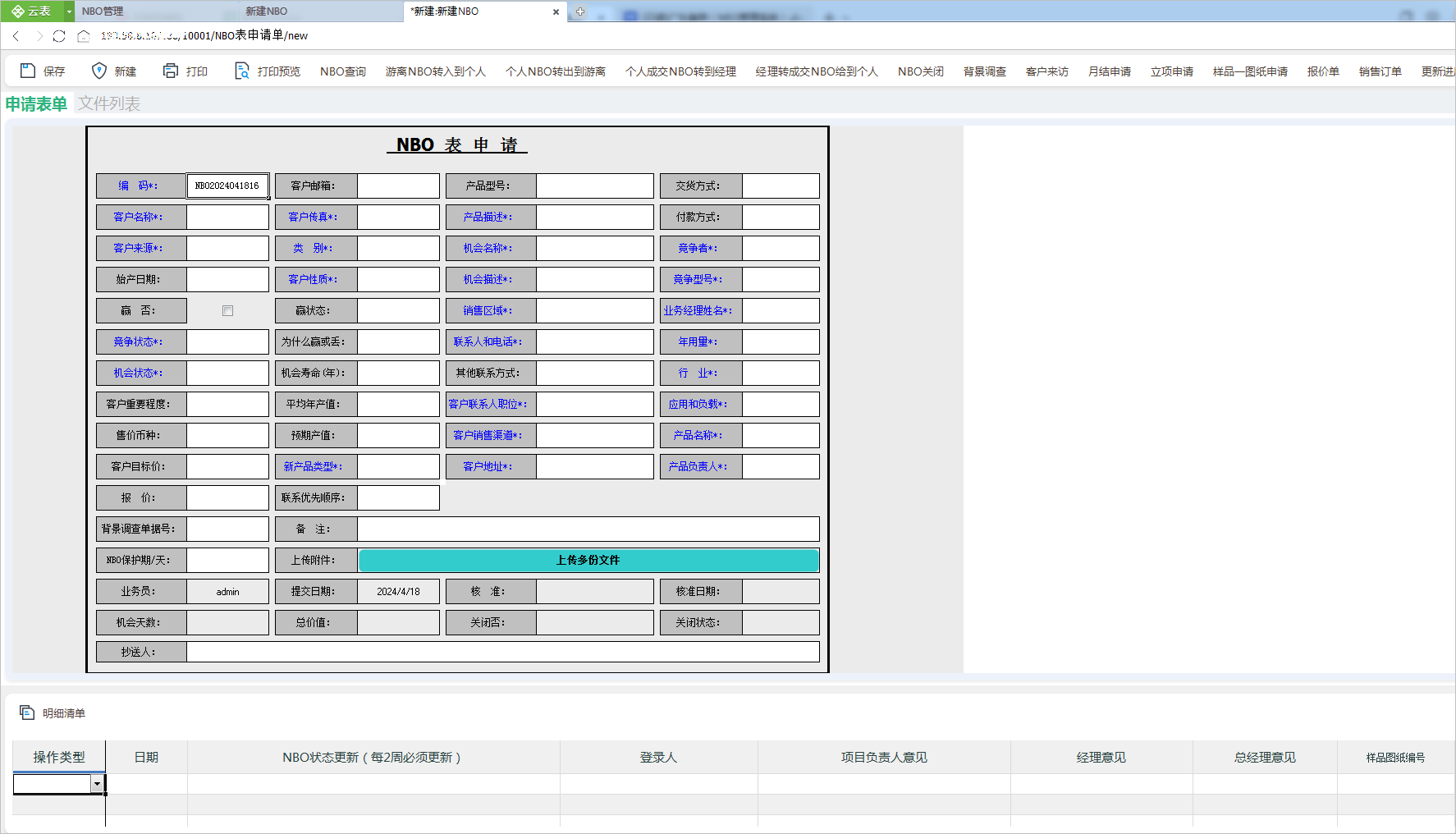This screenshot has height=834, width=1456.
Task: Select the 申请表单 tab
Action: (36, 104)
